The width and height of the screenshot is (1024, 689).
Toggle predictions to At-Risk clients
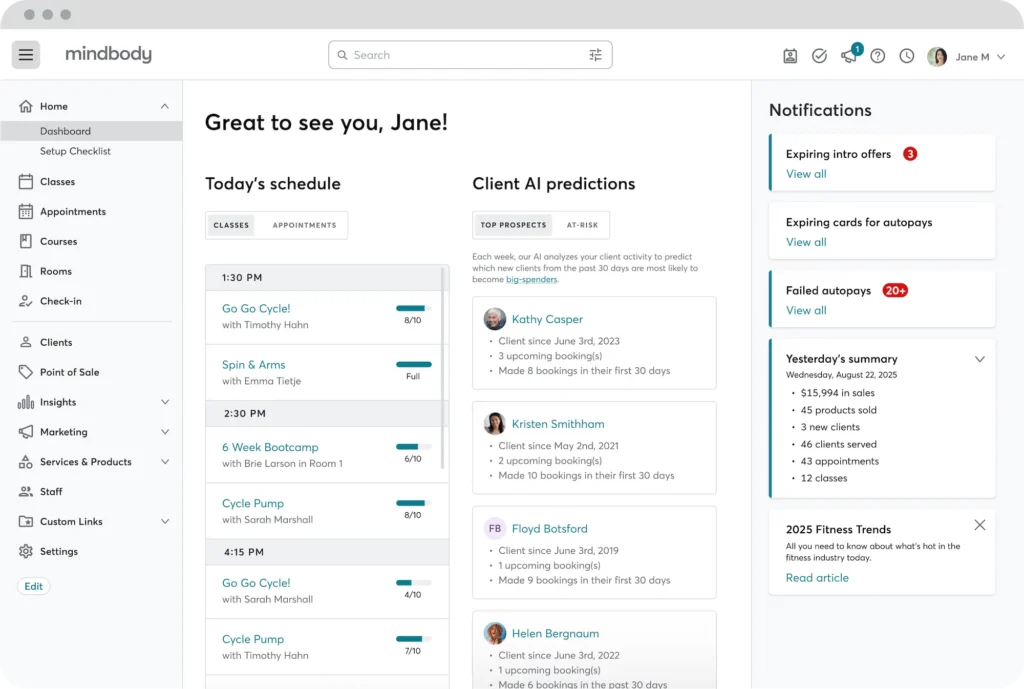(582, 225)
